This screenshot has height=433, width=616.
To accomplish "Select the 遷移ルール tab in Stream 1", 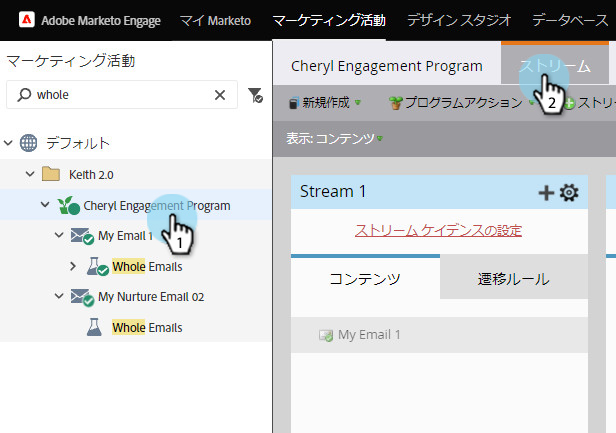I will click(x=514, y=279).
